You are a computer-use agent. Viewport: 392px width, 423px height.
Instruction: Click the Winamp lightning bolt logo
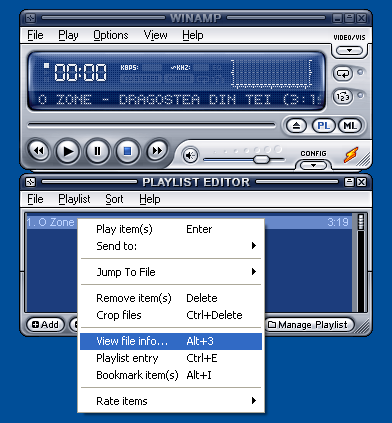click(351, 155)
